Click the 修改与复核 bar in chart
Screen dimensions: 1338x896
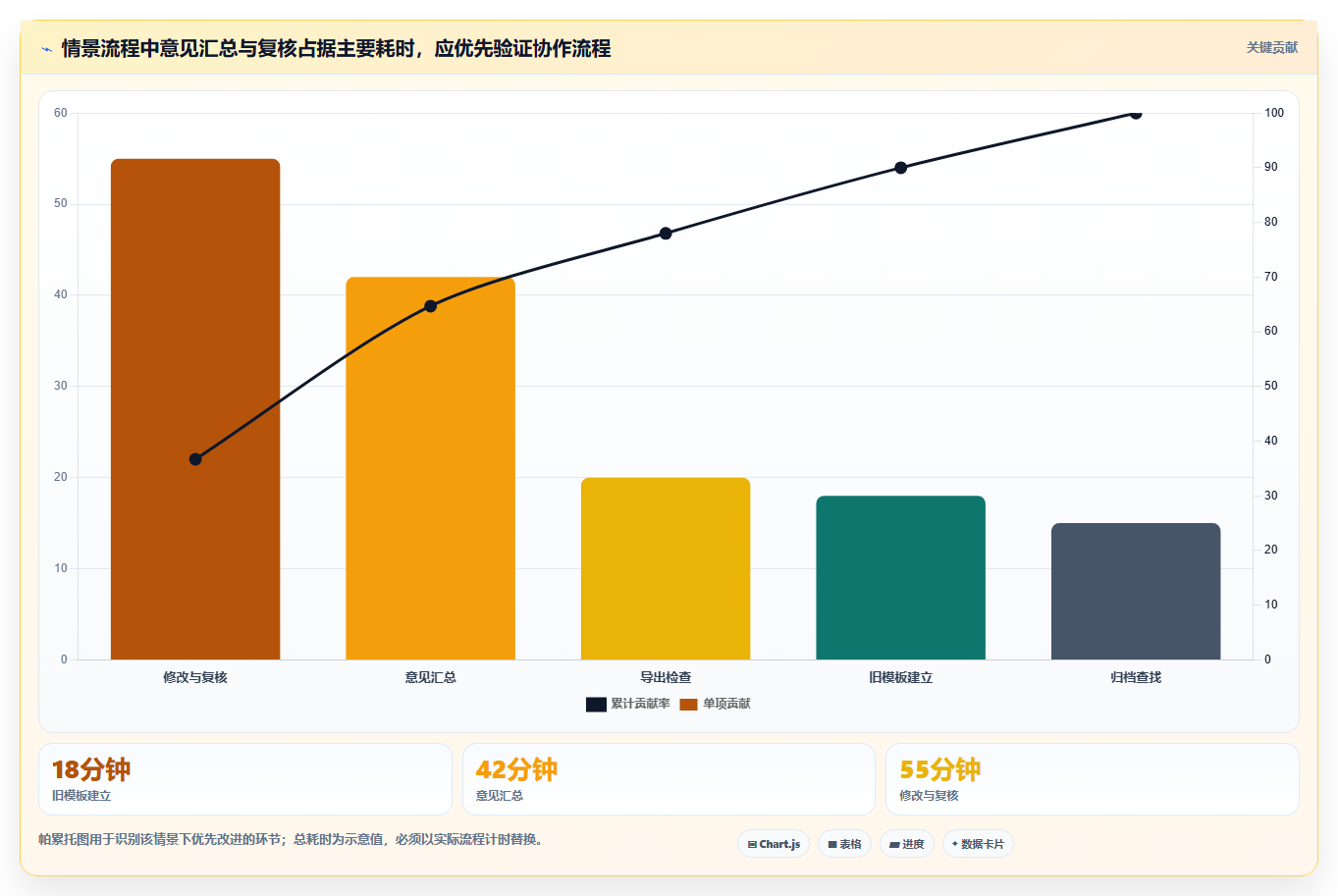point(195,409)
